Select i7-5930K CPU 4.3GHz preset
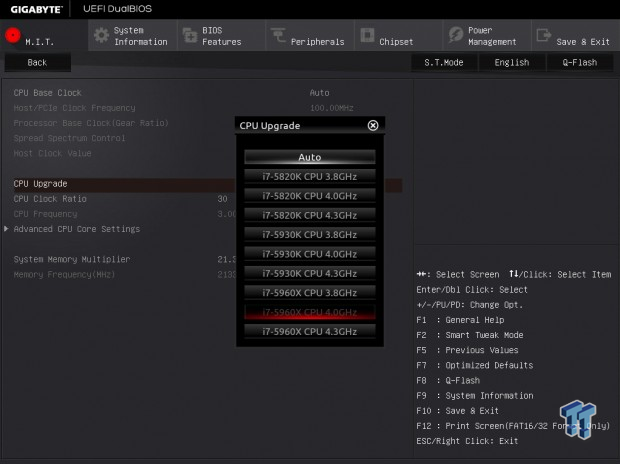 (x=310, y=273)
